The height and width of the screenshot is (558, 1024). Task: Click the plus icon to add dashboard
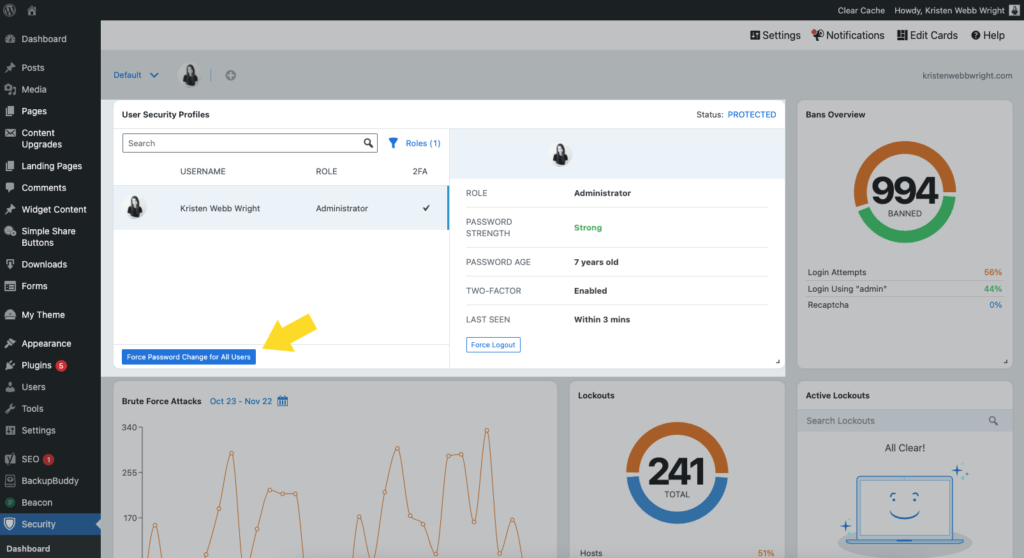tap(231, 75)
